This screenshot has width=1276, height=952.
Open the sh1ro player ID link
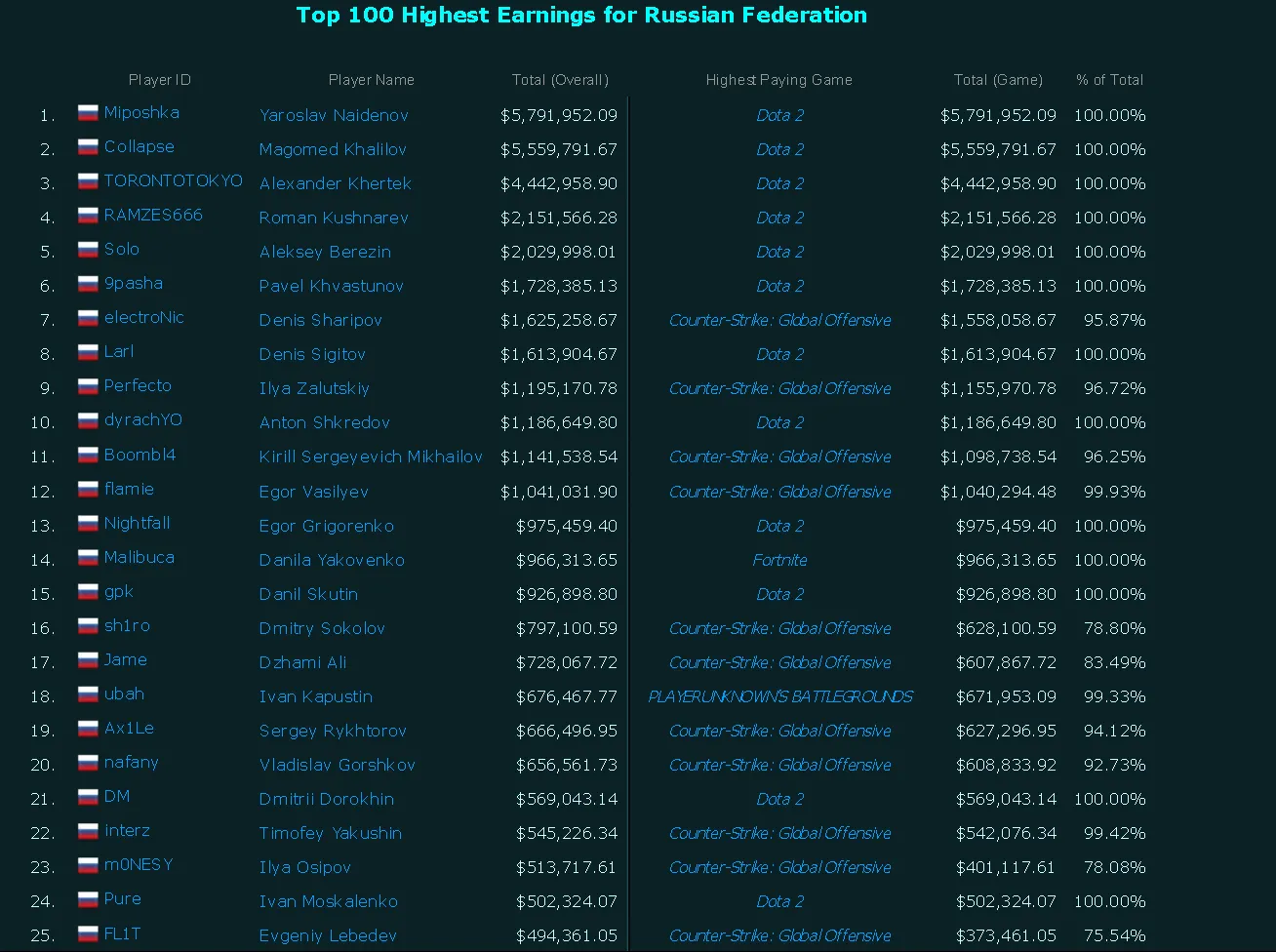coord(127,626)
